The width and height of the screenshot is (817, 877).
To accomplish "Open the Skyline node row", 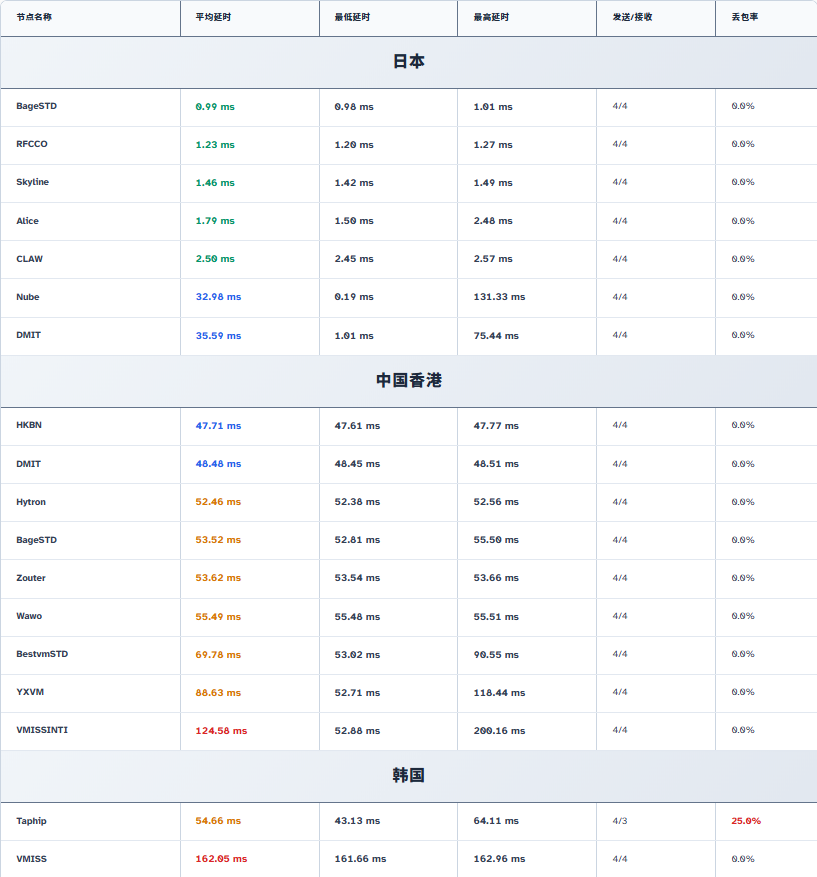I will tap(32, 182).
